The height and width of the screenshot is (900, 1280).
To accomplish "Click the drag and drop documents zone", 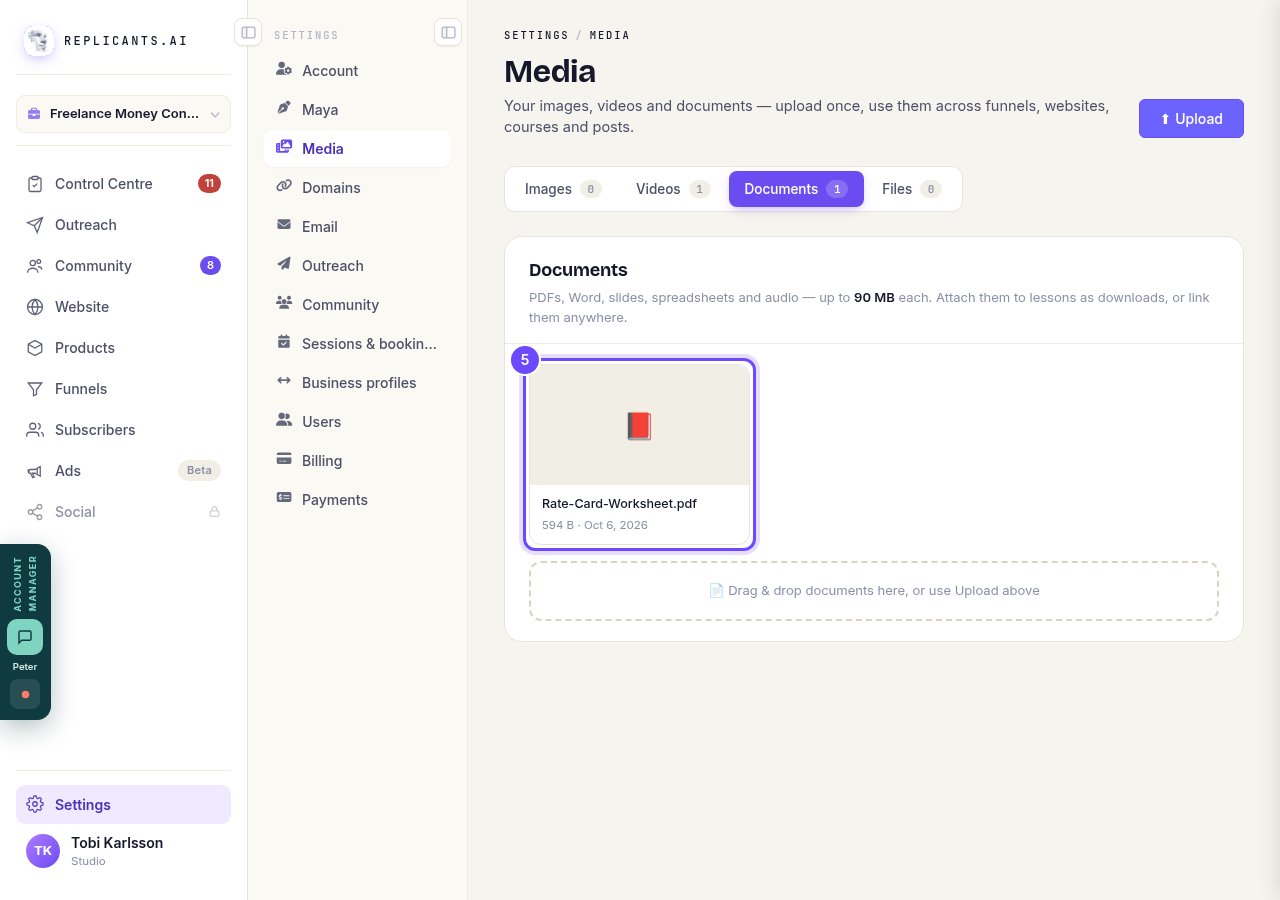I will (x=874, y=591).
